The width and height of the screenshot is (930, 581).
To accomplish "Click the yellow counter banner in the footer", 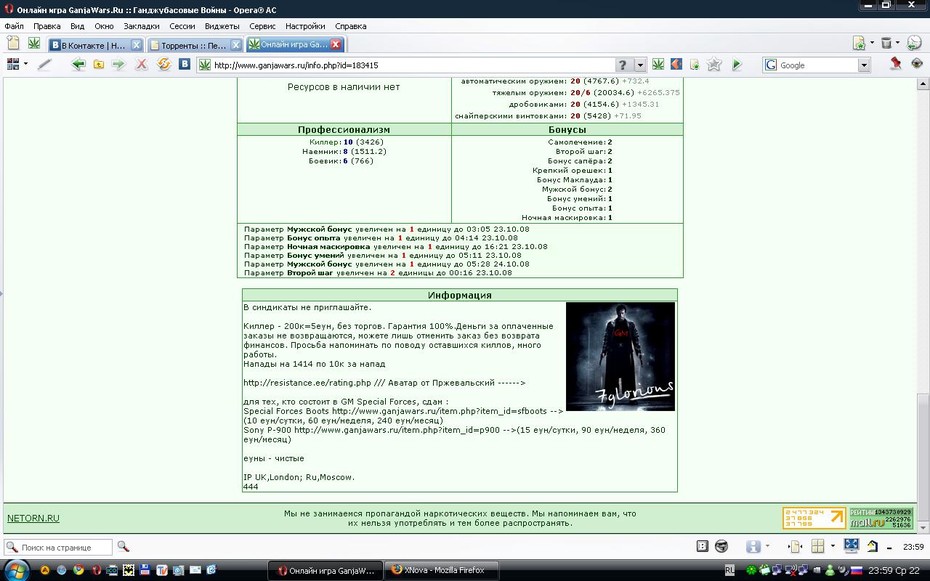I will point(814,518).
